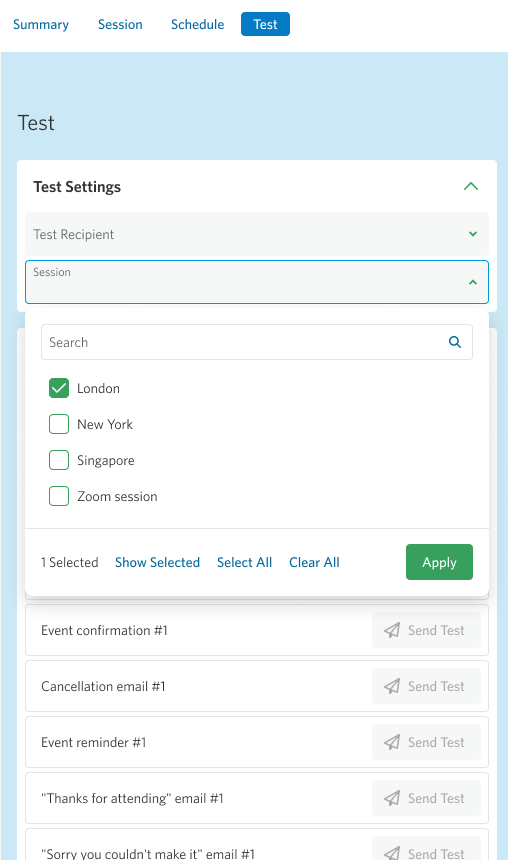Click paper plane icon for Cancellation email #1

tap(392, 686)
